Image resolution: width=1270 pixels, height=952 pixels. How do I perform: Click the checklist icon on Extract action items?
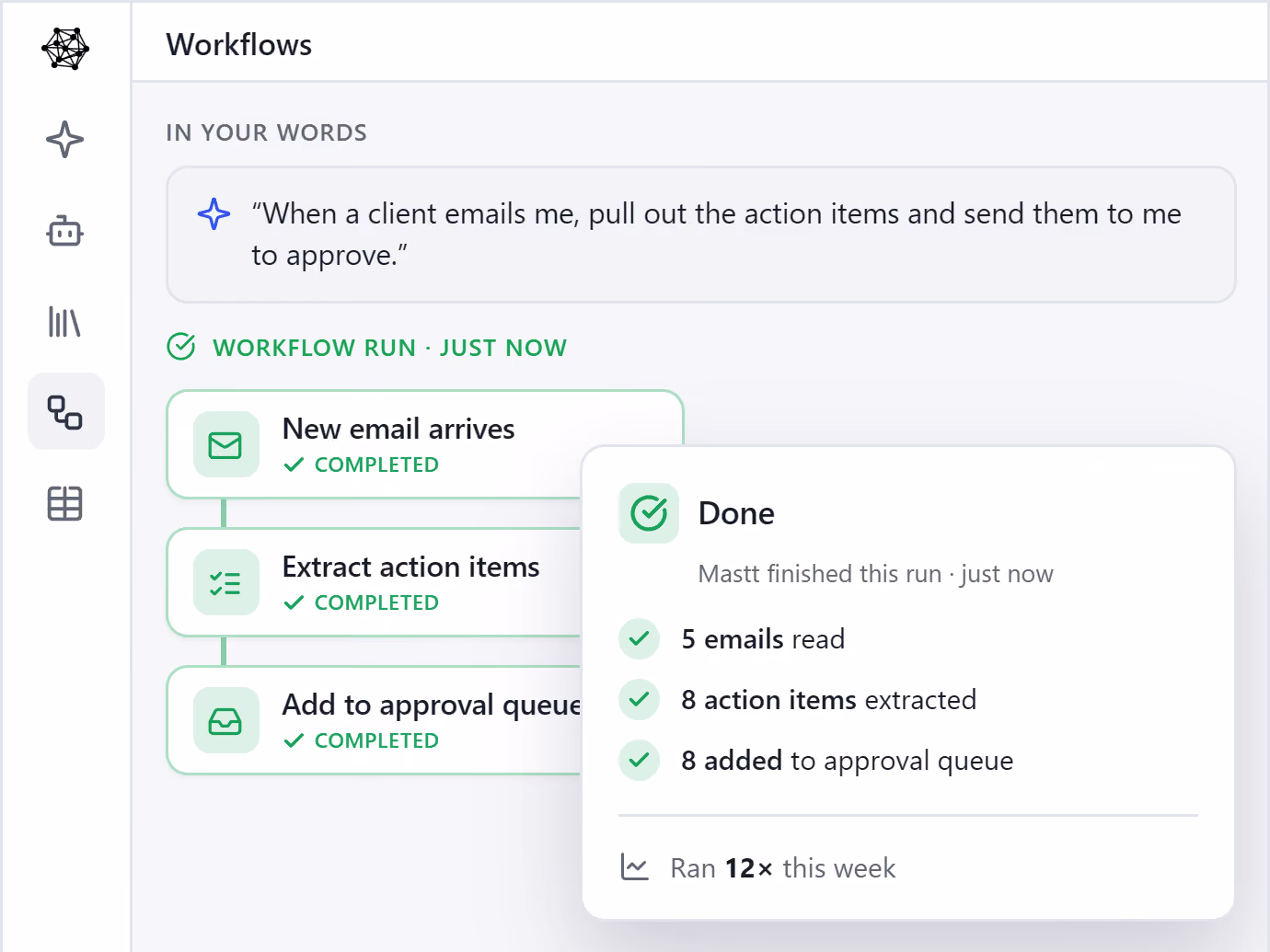(225, 583)
